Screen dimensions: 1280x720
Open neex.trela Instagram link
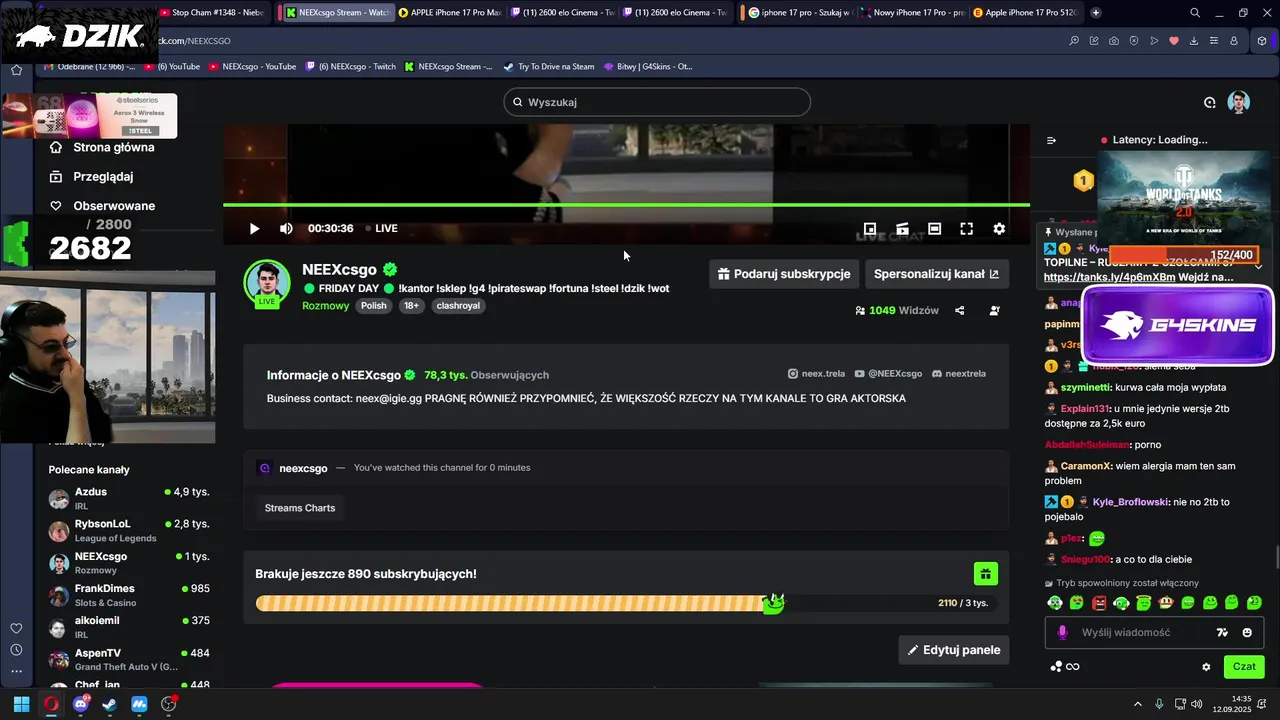click(x=816, y=374)
